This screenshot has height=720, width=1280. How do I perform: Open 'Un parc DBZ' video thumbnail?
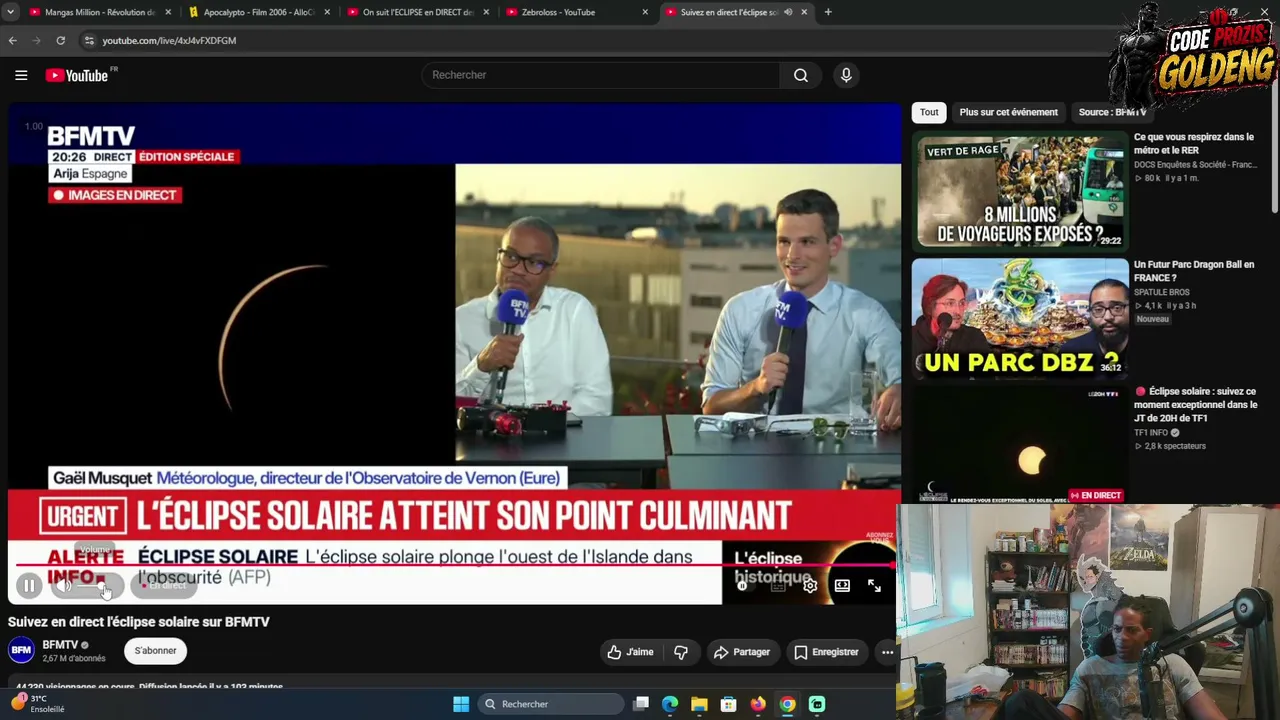1020,319
